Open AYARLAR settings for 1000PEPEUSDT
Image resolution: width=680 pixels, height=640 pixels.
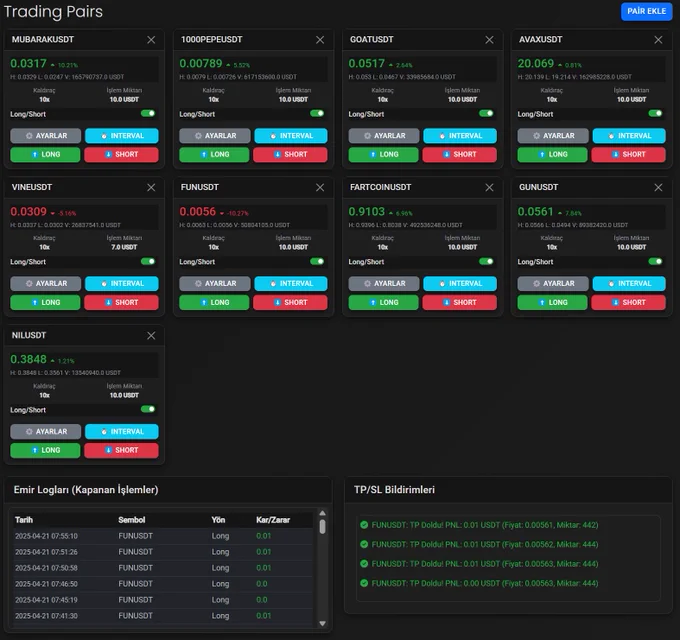click(215, 136)
